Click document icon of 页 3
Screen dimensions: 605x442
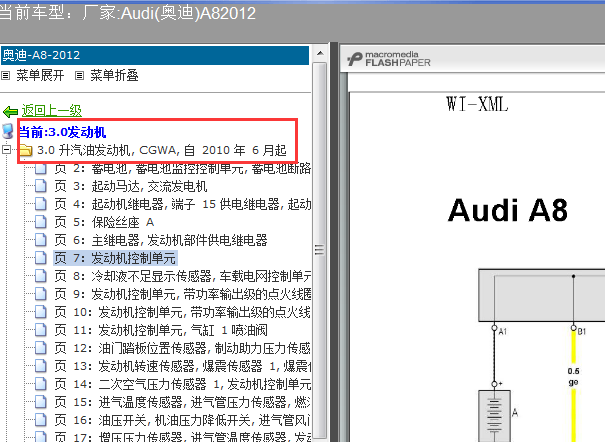(x=41, y=186)
